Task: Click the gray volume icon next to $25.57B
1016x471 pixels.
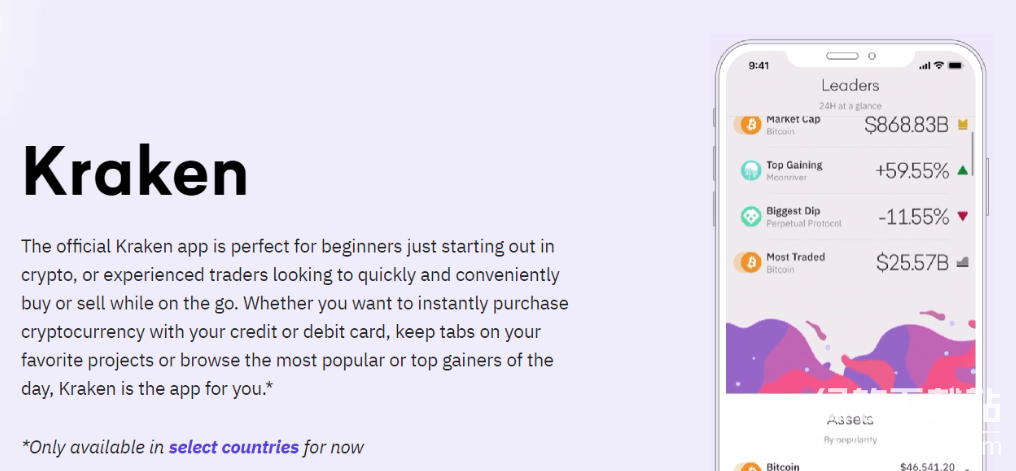Action: coord(963,262)
